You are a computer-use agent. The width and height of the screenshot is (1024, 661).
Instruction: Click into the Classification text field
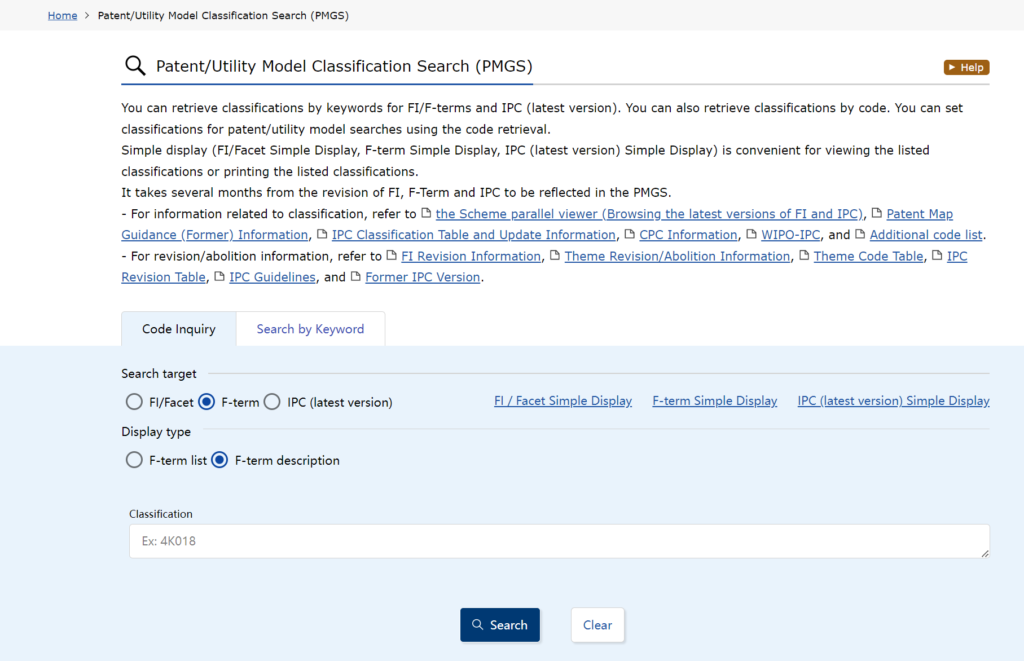pyautogui.click(x=558, y=541)
